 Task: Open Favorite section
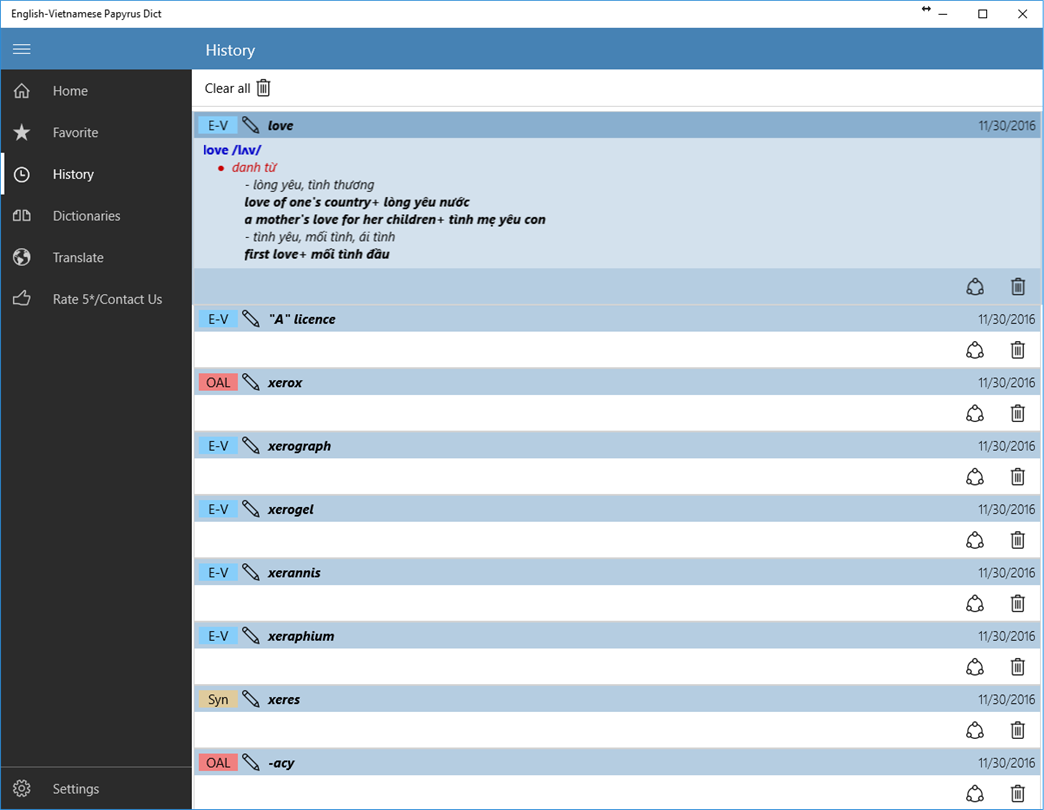click(96, 132)
